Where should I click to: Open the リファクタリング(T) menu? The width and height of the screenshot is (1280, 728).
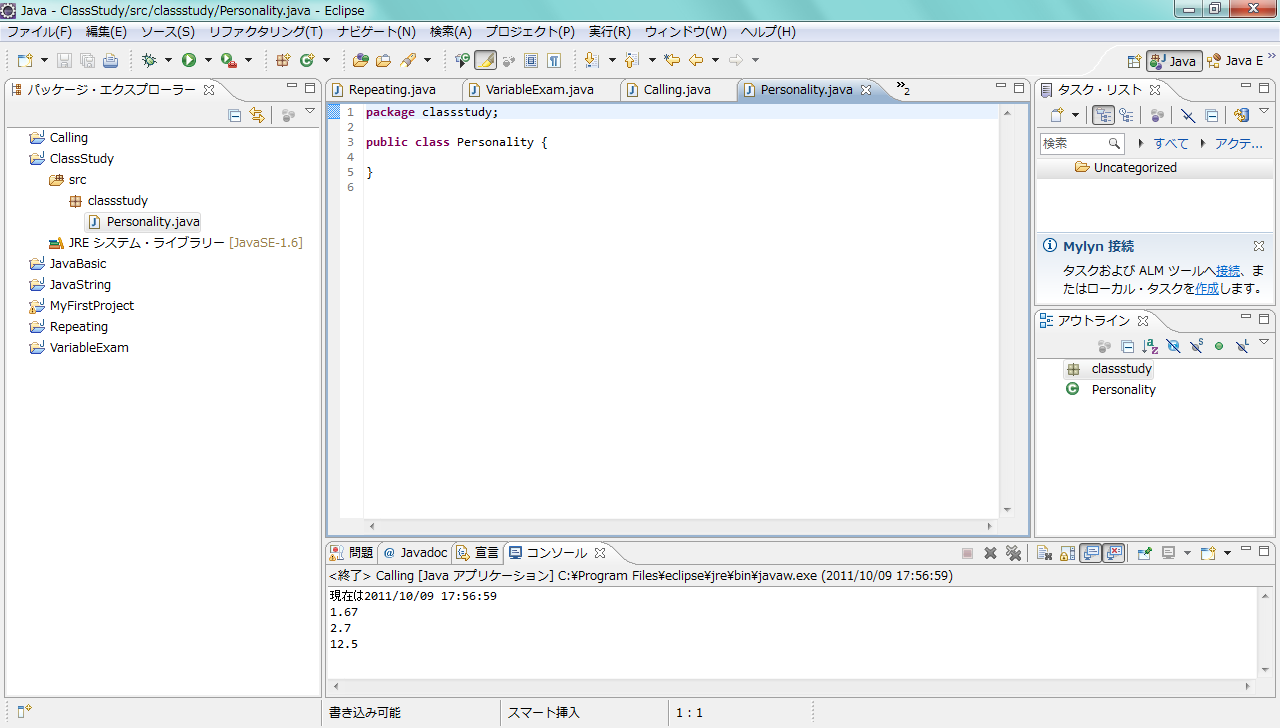point(265,32)
